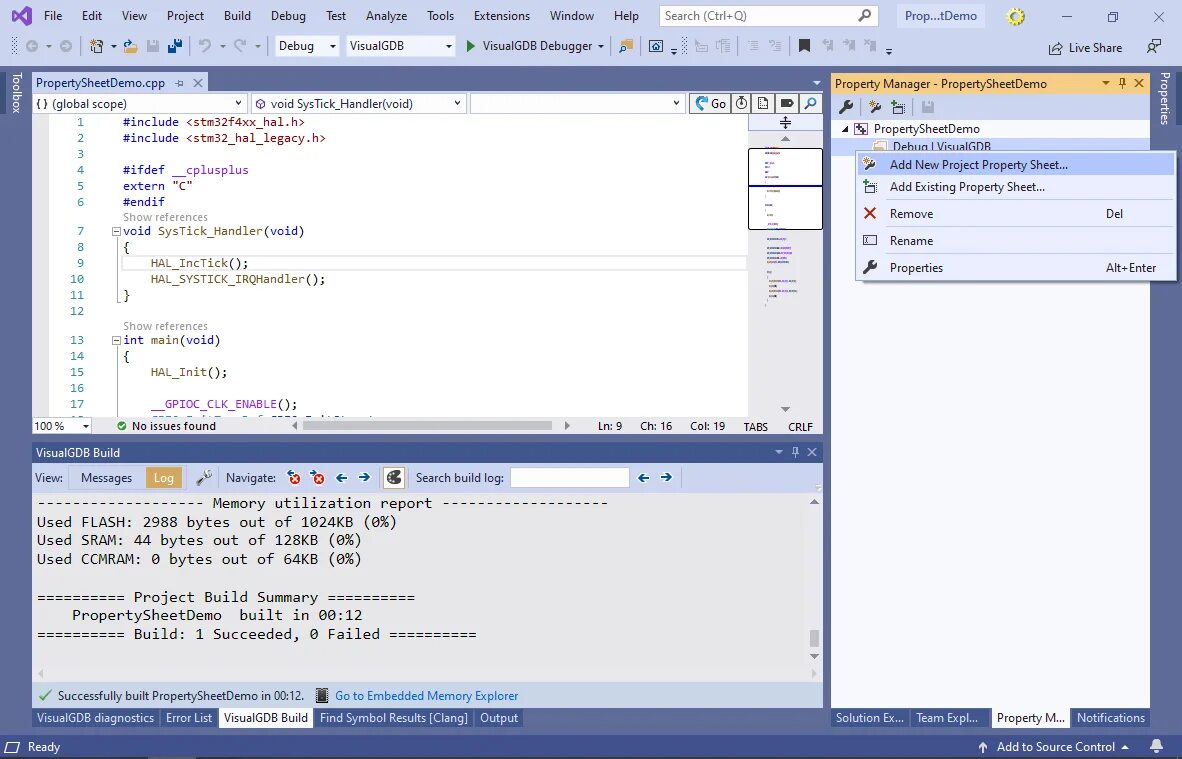The height and width of the screenshot is (759, 1182).
Task: Click Add Existing Property Sheet toolbar icon
Action: pos(898,107)
